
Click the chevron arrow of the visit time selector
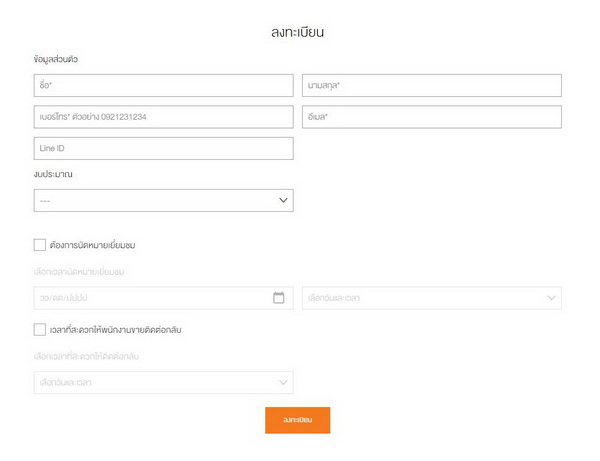[x=551, y=298]
